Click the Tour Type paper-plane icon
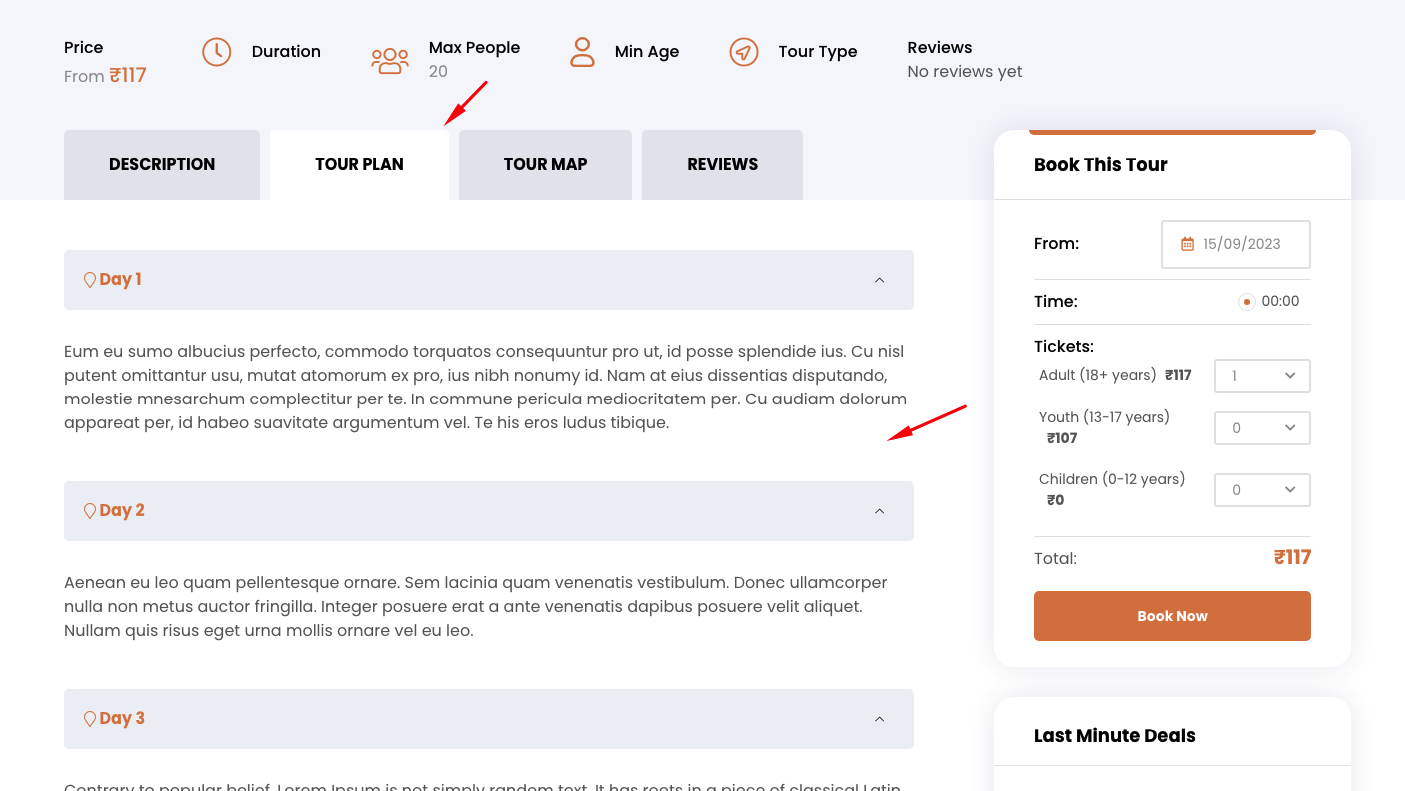Image resolution: width=1405 pixels, height=791 pixels. tap(744, 52)
